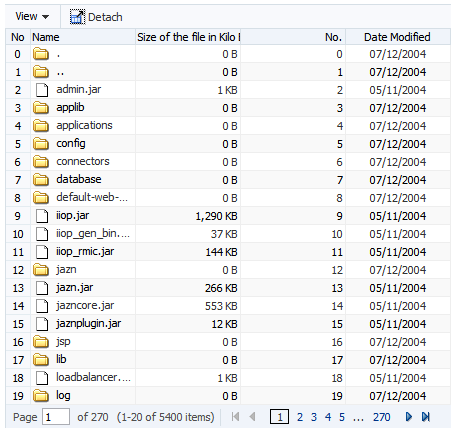Select the log folder name
This screenshot has height=428, width=451.
click(x=63, y=396)
